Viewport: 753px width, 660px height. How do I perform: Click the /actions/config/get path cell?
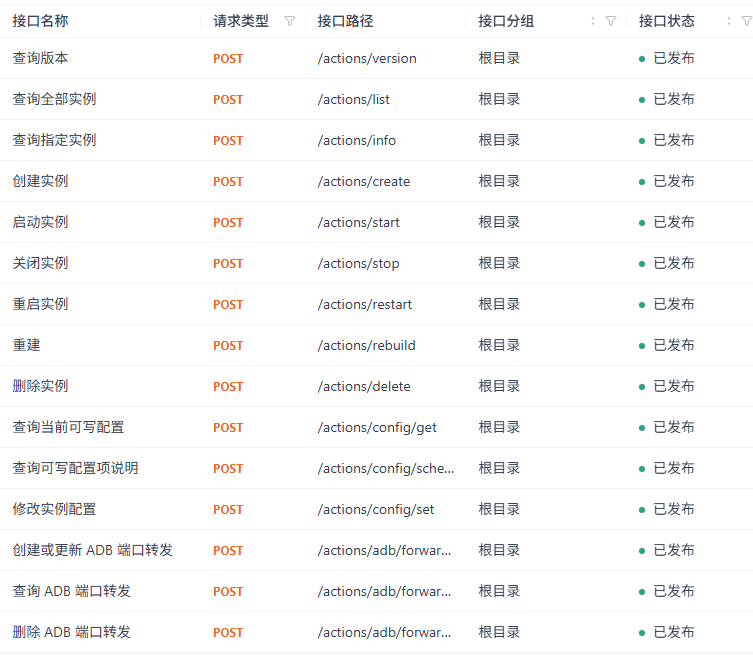(377, 428)
